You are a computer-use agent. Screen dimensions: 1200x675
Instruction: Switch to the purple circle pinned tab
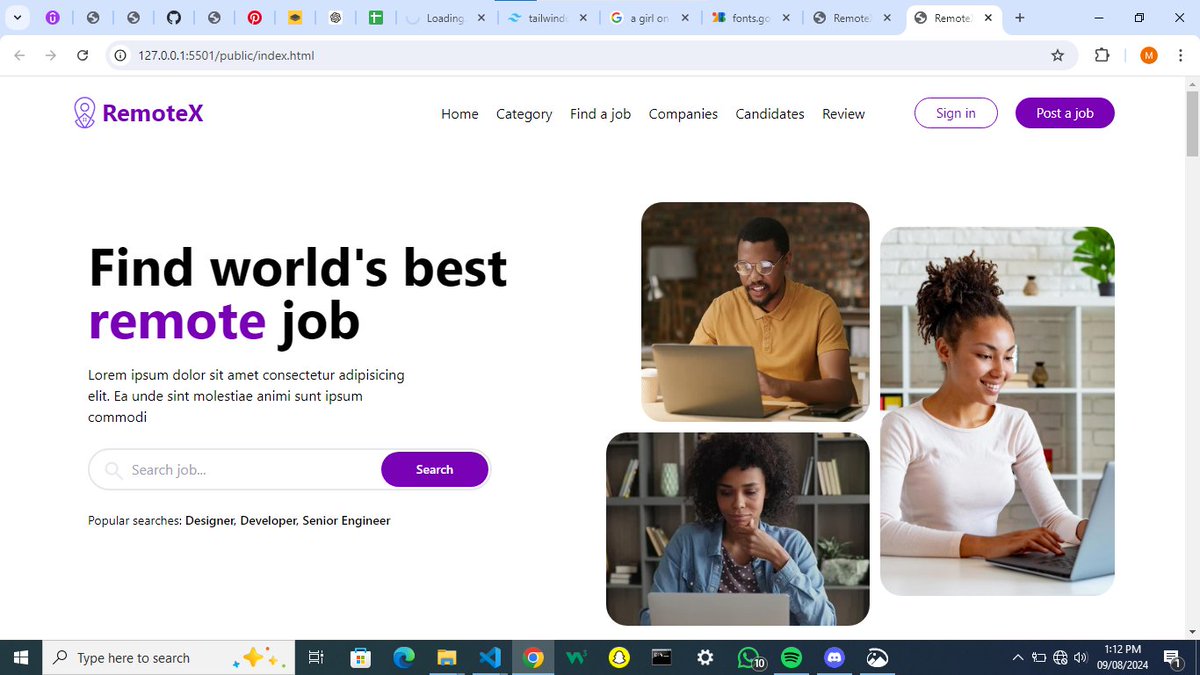pyautogui.click(x=53, y=18)
